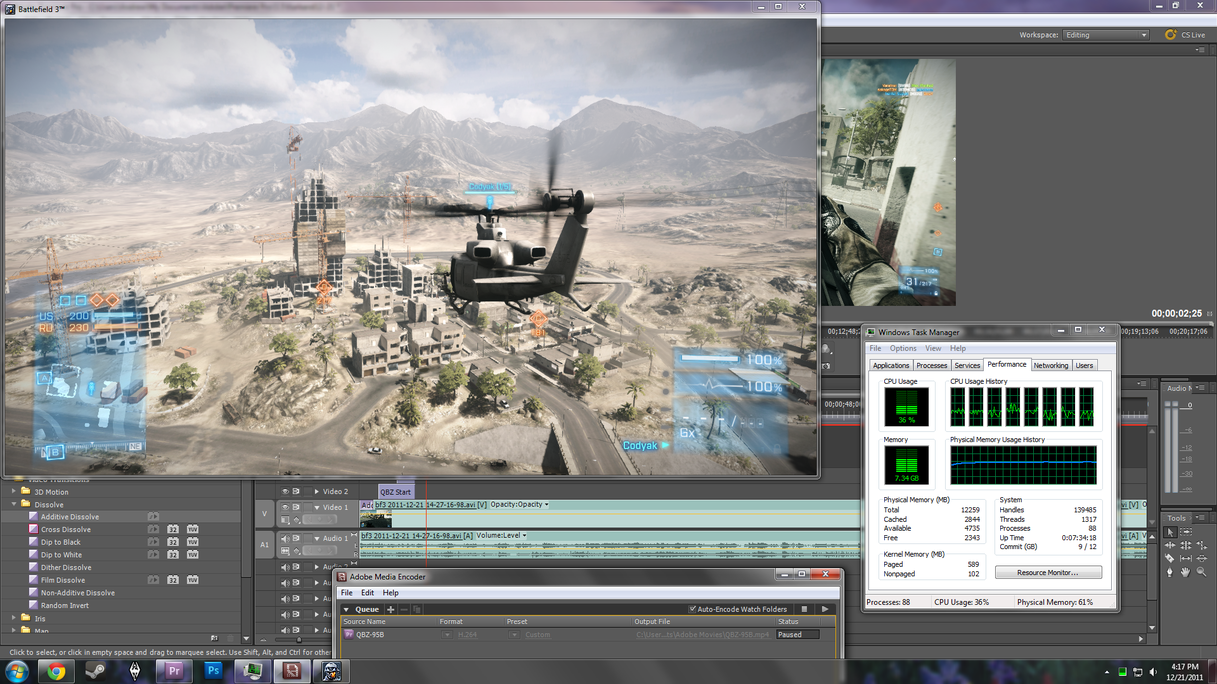Toggle sync lock on Video 1 track

tap(296, 508)
